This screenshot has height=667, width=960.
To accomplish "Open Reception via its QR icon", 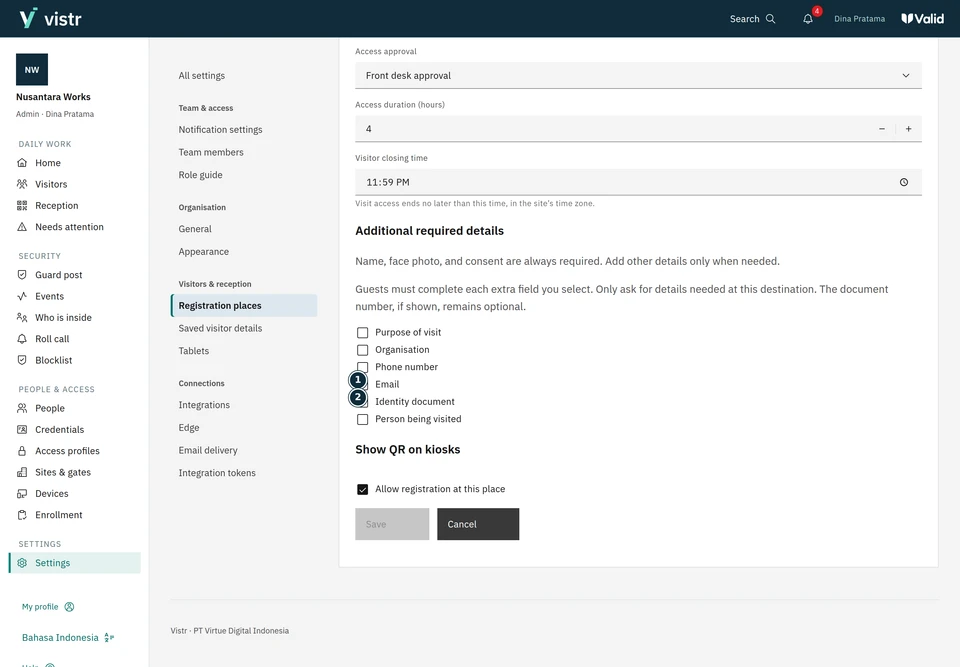I will click(22, 206).
